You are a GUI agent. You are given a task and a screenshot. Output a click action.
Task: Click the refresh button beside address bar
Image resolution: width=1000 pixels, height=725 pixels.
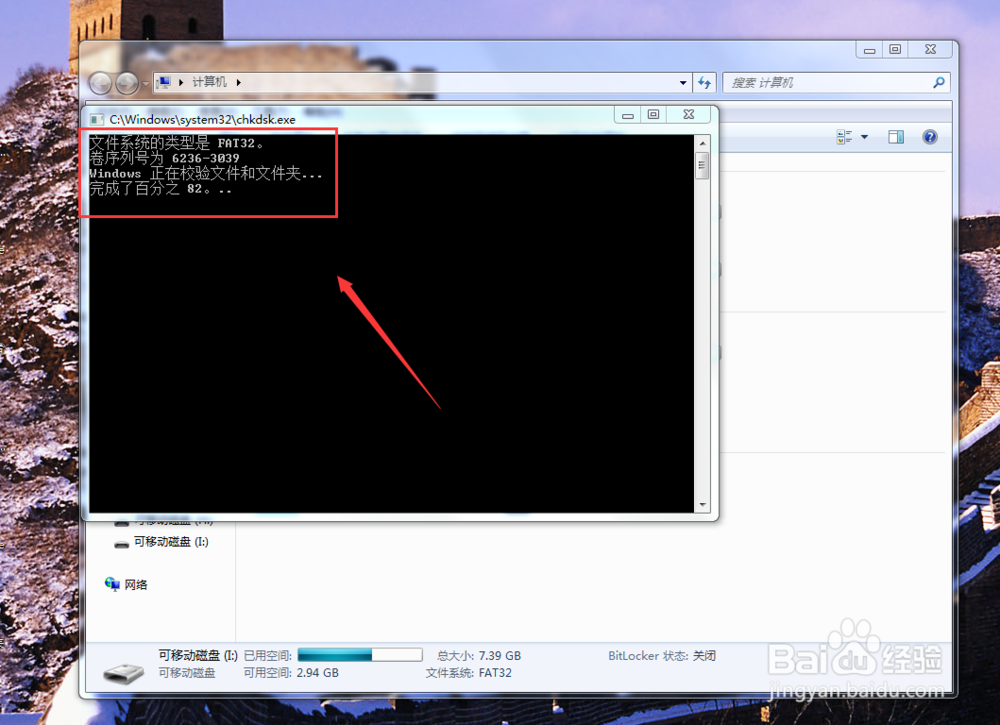pyautogui.click(x=704, y=83)
